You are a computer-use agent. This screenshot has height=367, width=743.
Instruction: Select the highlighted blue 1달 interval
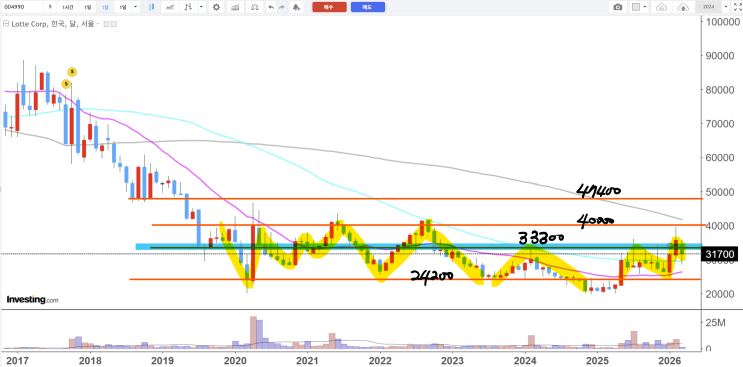(105, 7)
